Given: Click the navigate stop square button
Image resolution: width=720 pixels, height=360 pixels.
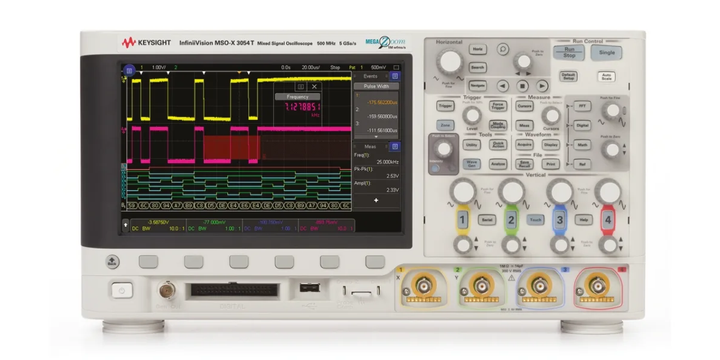Looking at the screenshot, I should pos(523,85).
